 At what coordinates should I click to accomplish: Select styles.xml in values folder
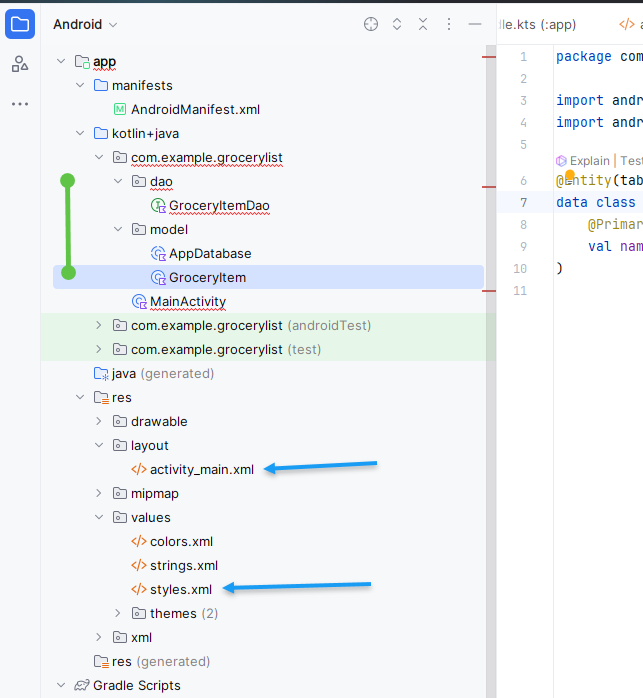tap(180, 590)
